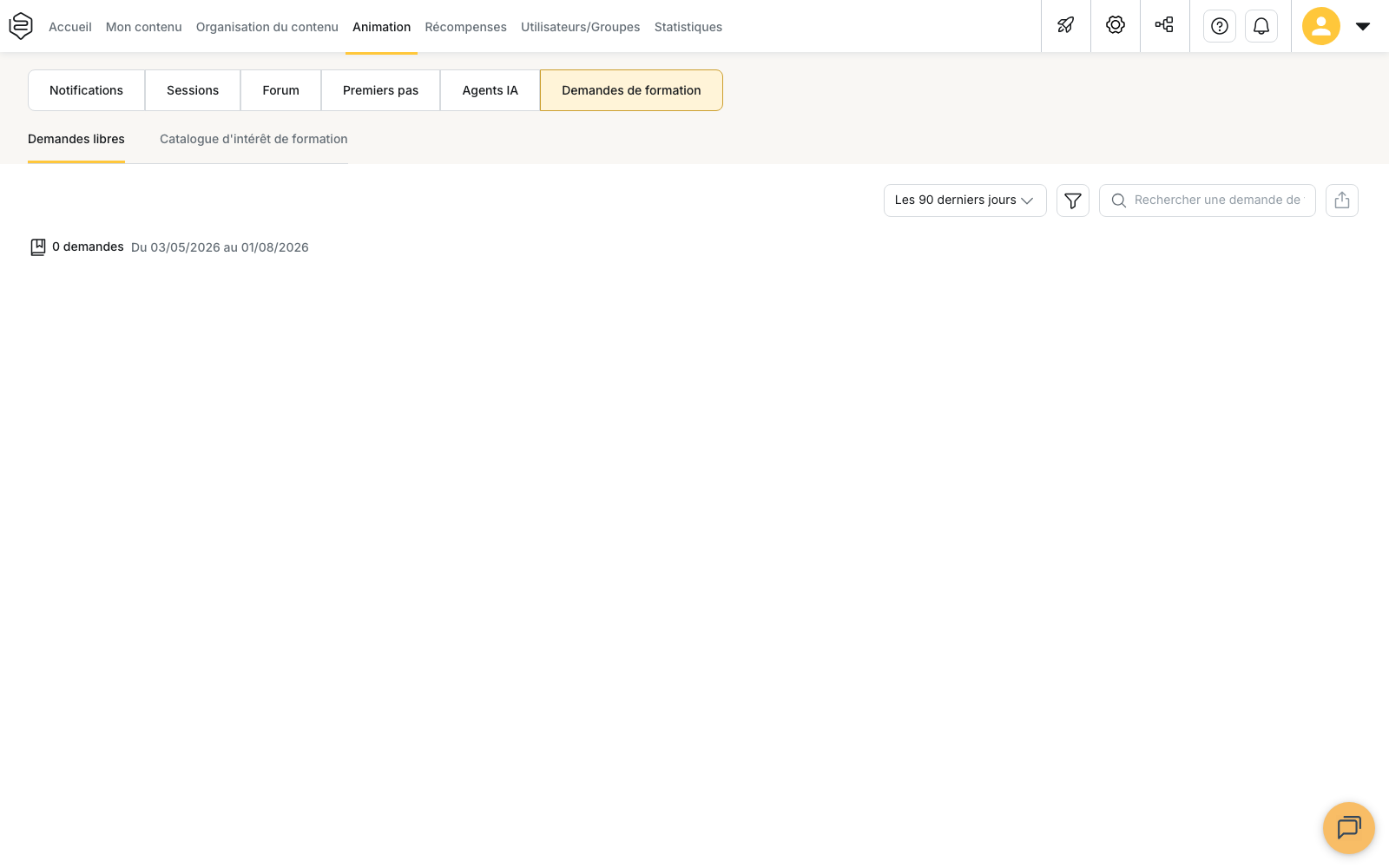Screen dimensions: 1389x868
Task: Focus the 'Rechercher une demande' search field
Action: pos(1208,201)
